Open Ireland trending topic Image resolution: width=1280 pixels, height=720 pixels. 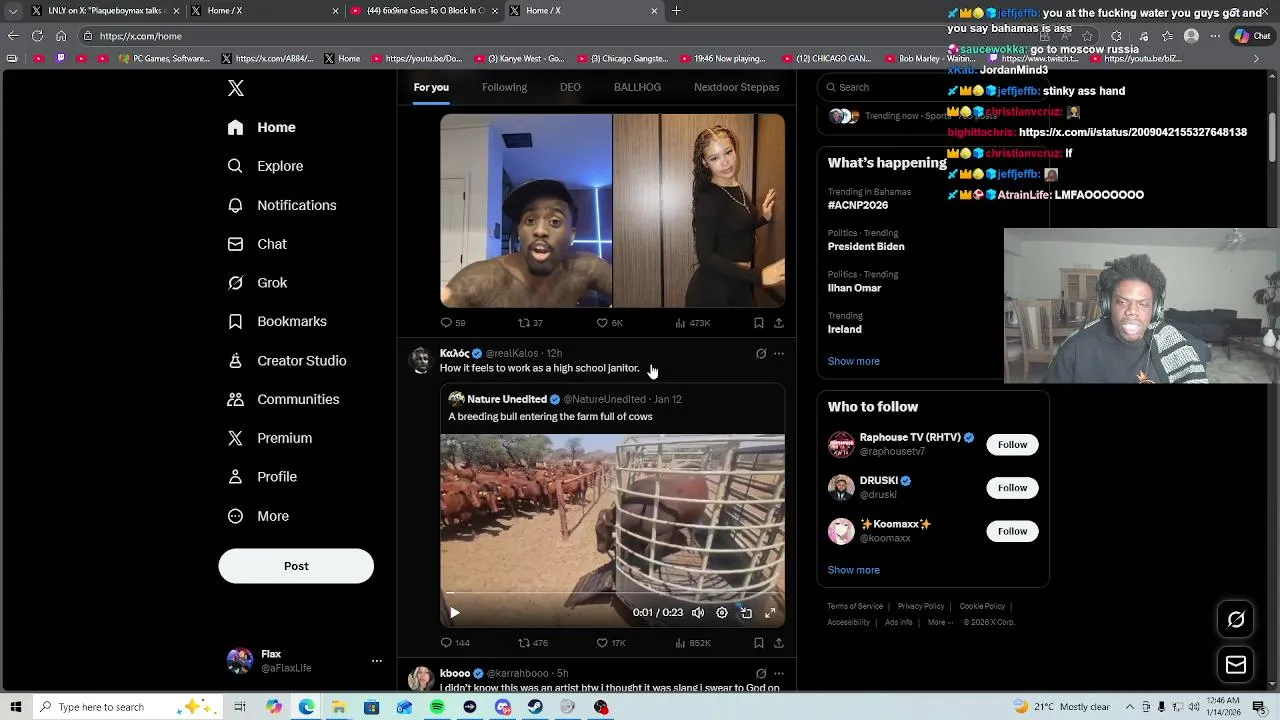(x=844, y=329)
